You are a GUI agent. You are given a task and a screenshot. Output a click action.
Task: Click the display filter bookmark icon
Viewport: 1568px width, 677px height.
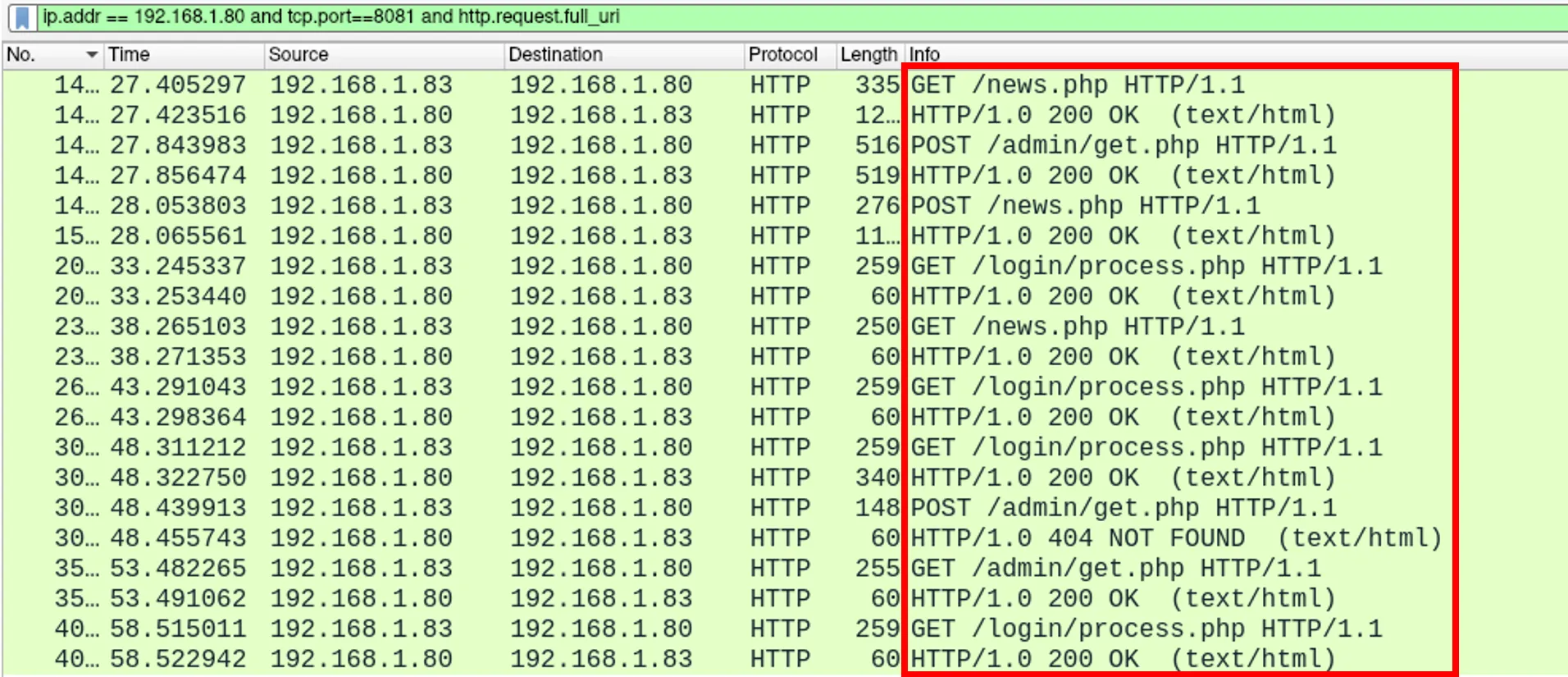pyautogui.click(x=22, y=17)
